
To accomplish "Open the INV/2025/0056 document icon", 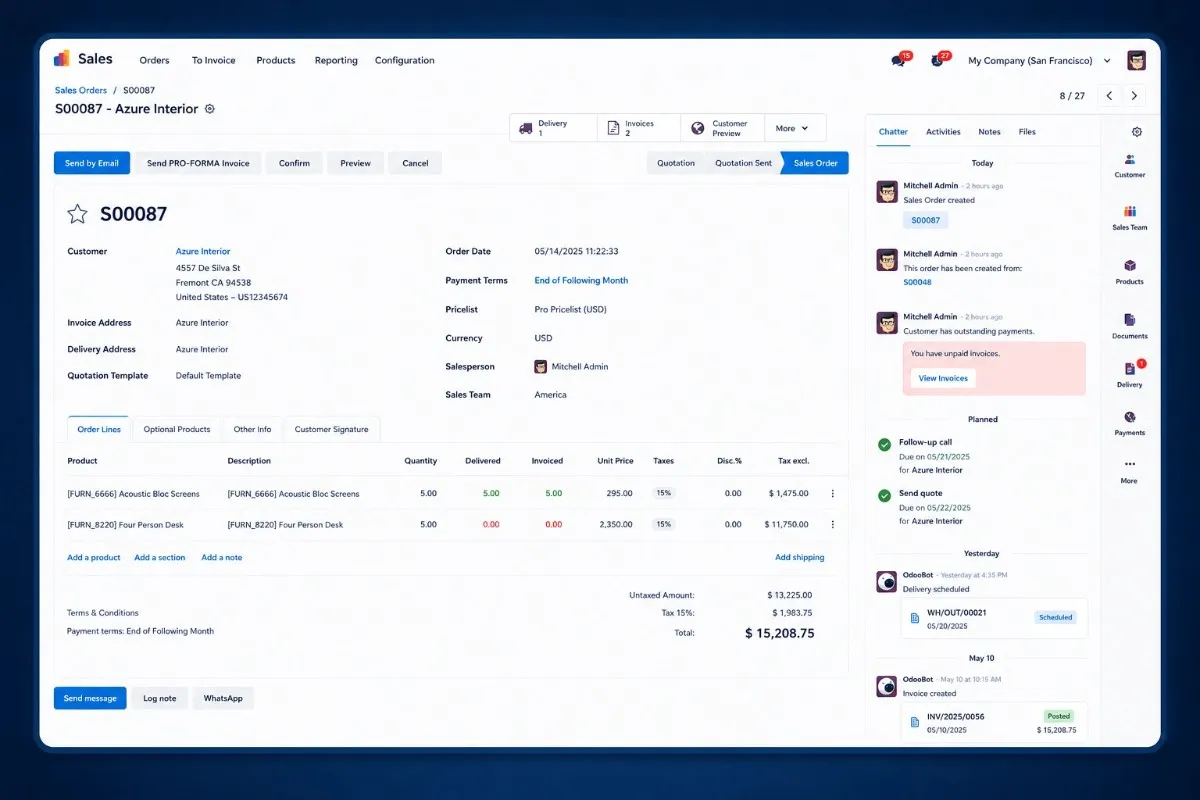I will [x=914, y=722].
